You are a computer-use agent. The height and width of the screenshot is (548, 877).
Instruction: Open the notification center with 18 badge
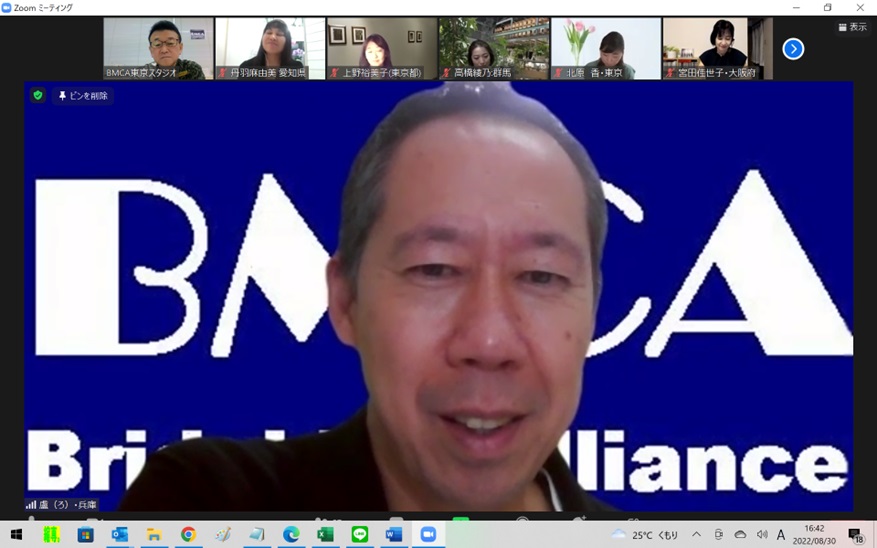point(855,535)
